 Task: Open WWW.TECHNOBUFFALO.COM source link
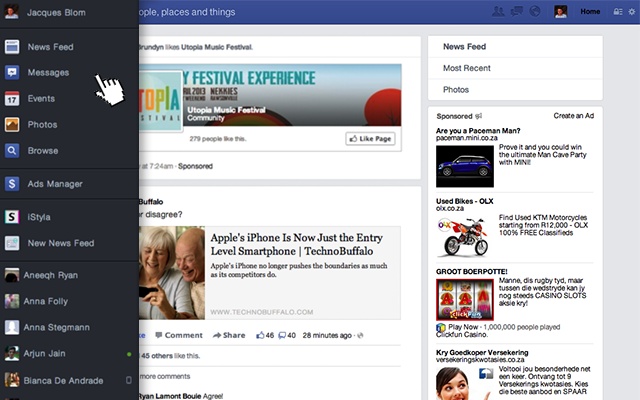tap(262, 312)
